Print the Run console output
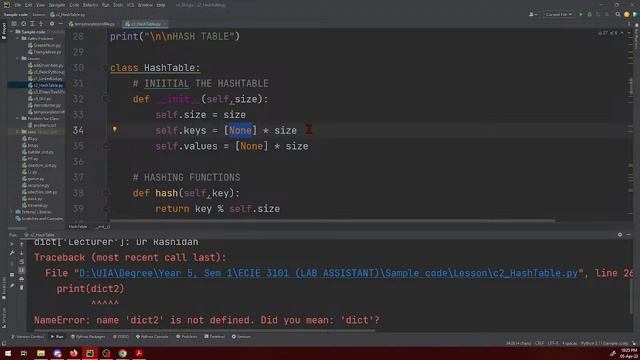This screenshot has height=360, width=640. click(x=22, y=279)
